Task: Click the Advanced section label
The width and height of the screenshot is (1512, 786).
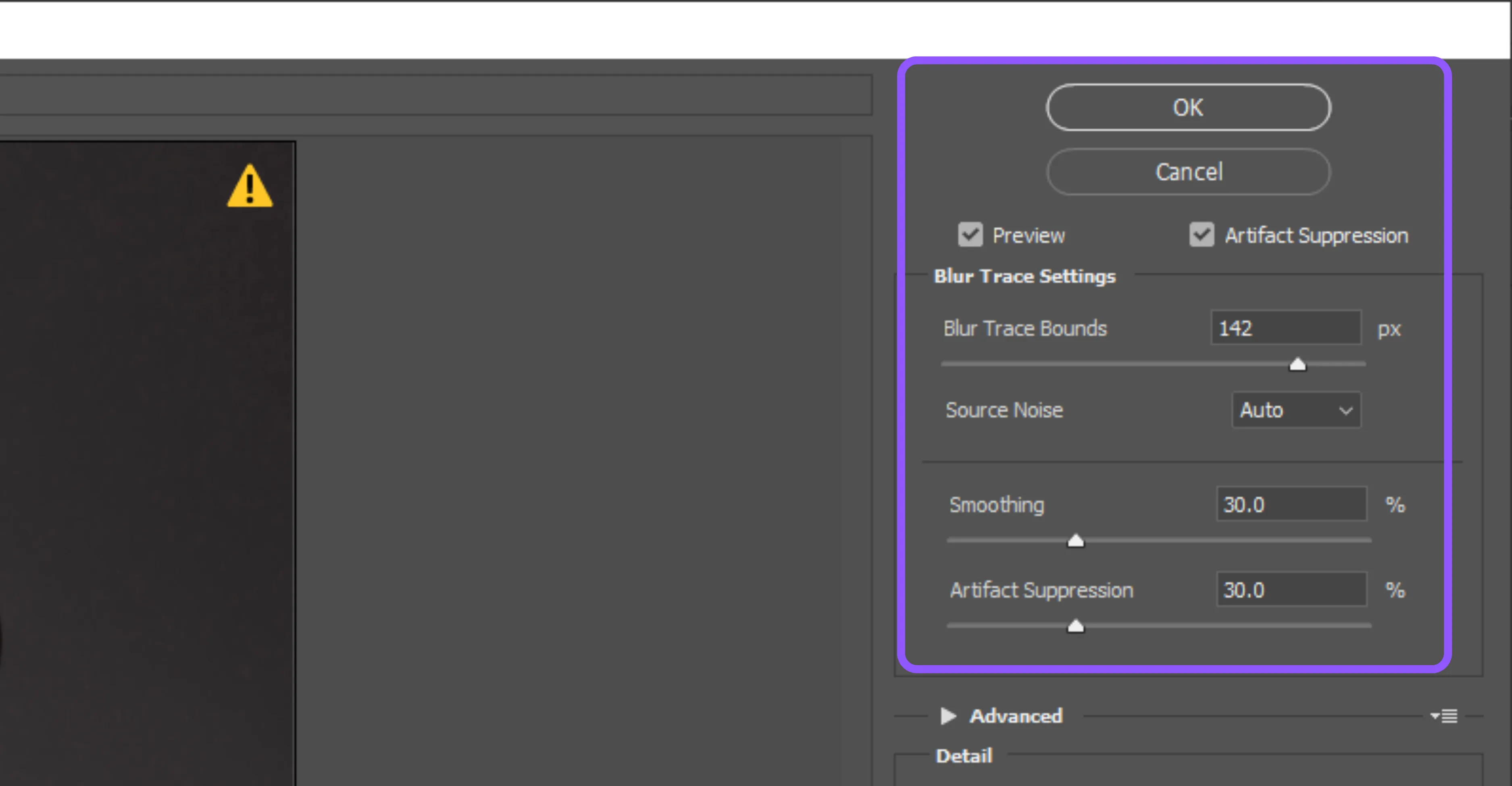Action: 1015,715
